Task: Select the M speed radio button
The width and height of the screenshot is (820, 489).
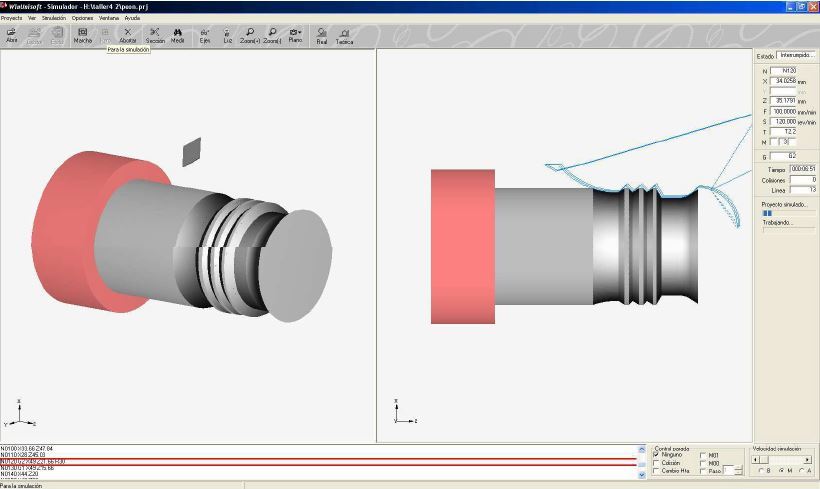Action: click(780, 471)
